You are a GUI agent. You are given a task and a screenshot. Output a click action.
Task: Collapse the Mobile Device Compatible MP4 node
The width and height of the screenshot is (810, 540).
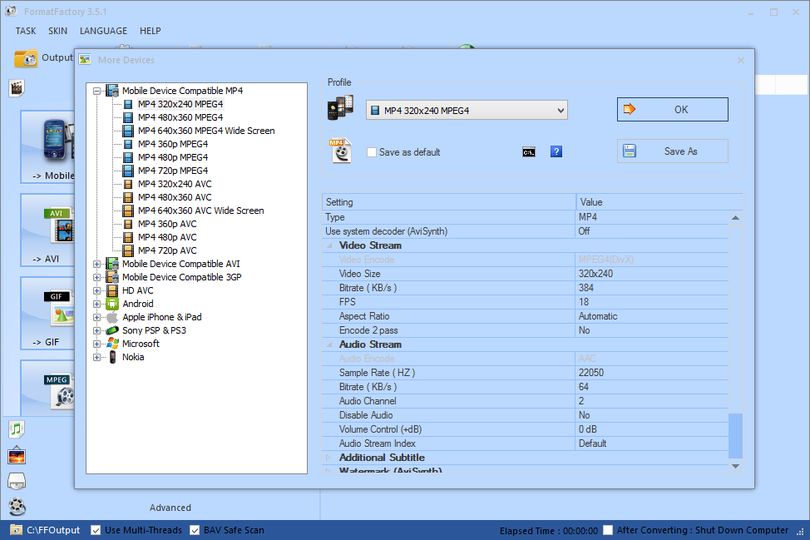pos(97,91)
